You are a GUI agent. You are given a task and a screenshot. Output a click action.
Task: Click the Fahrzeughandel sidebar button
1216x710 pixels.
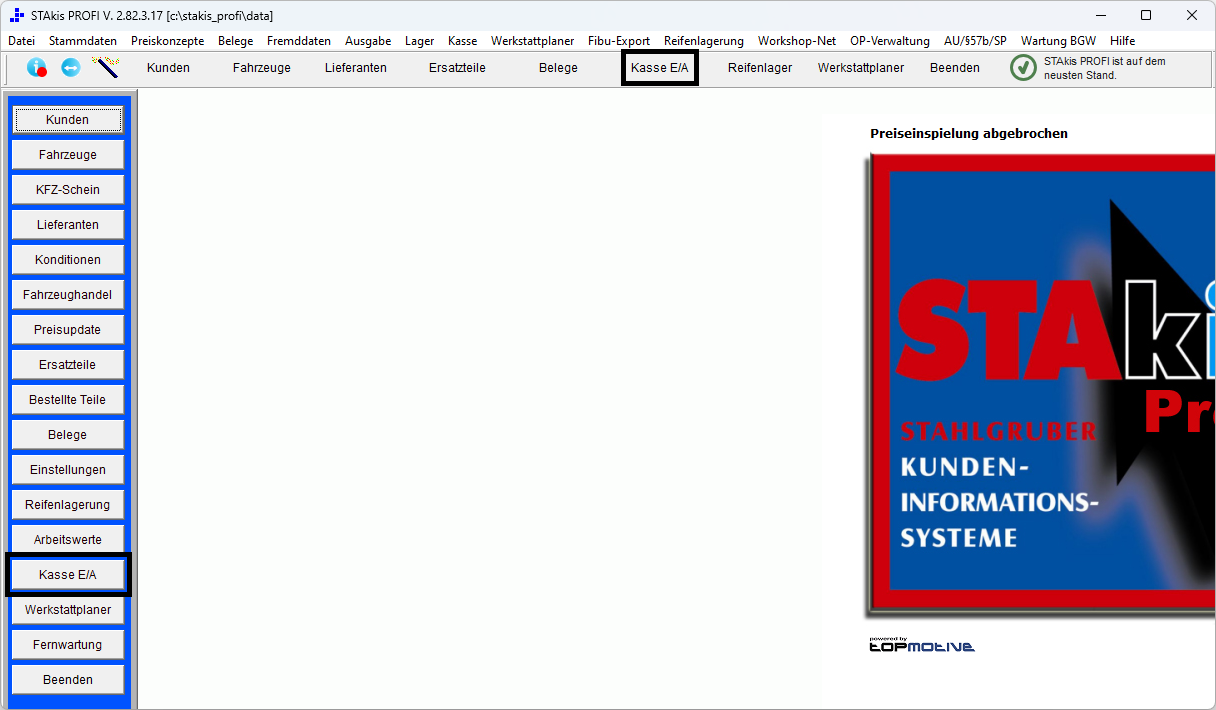tap(68, 295)
